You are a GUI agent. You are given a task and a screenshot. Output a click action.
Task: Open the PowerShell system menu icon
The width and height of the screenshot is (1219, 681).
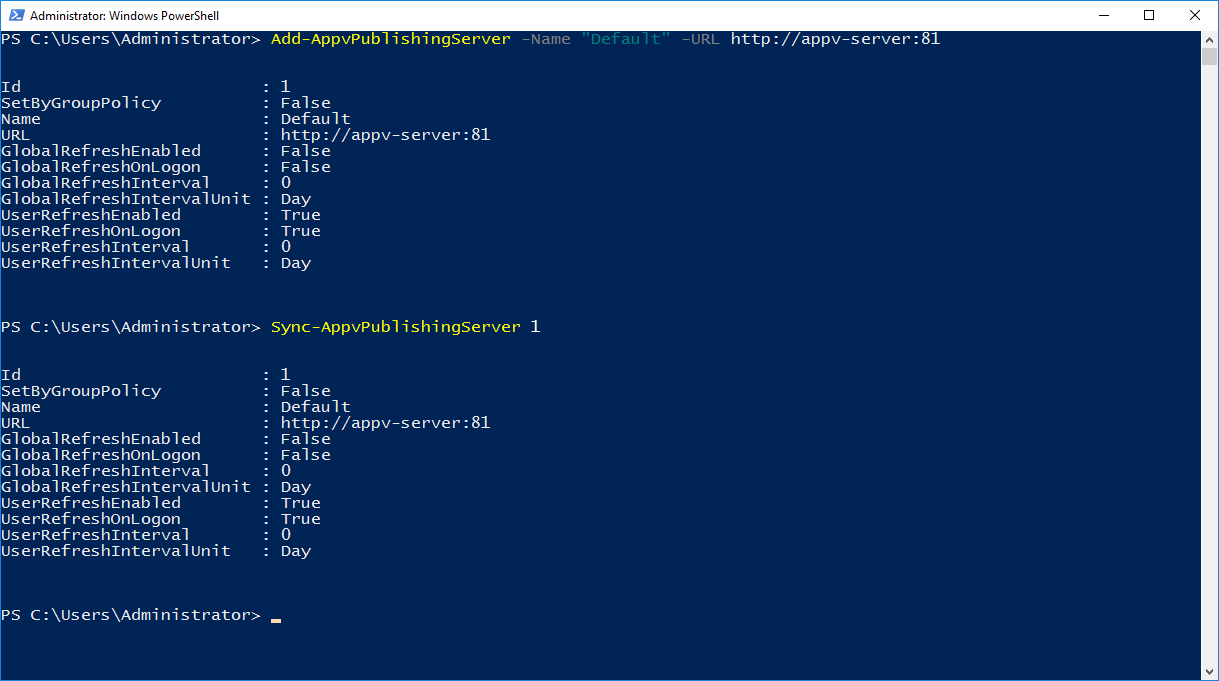(15, 16)
